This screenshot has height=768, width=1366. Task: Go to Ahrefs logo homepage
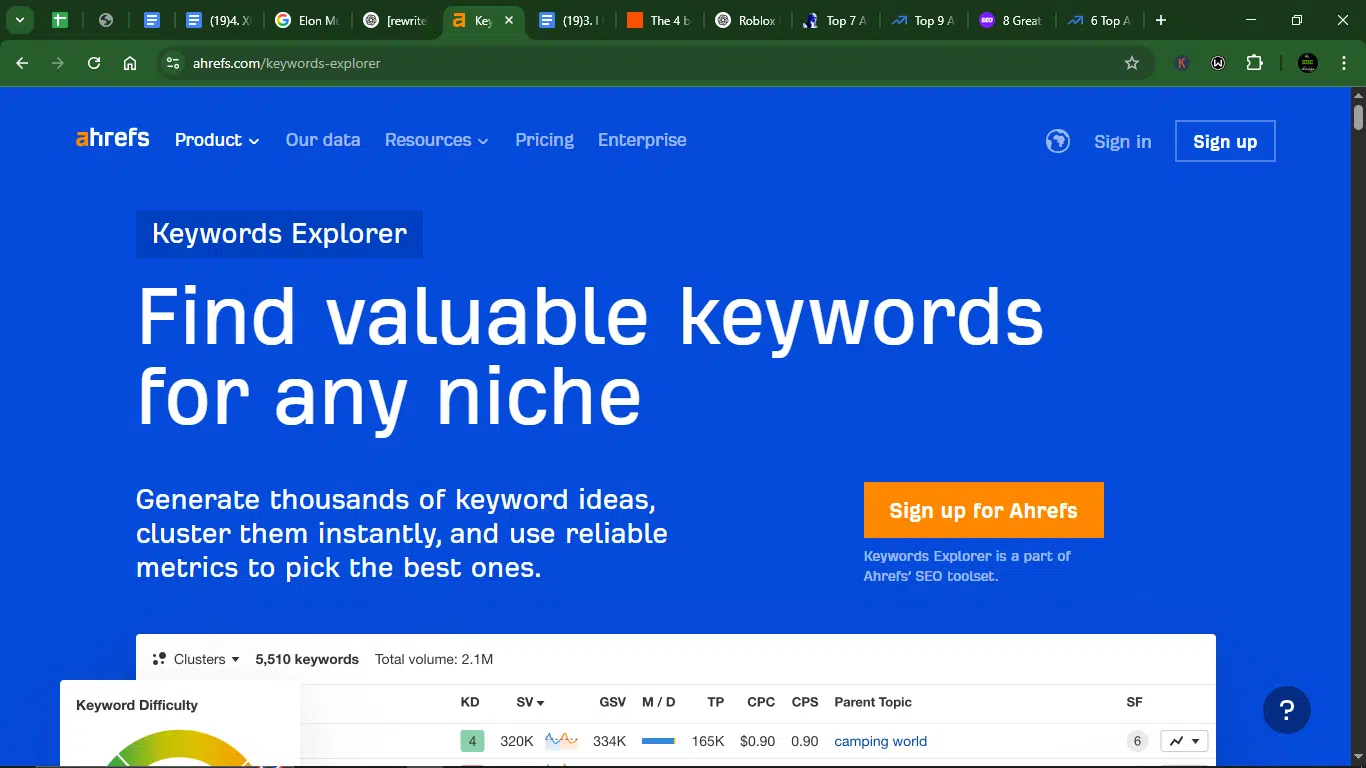pyautogui.click(x=113, y=138)
